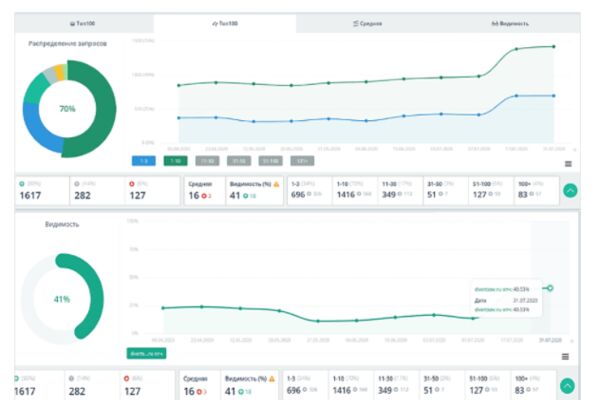This screenshot has width=600, height=400.
Task: Collapse upper stats row with green chevron button
Action: coord(570,191)
